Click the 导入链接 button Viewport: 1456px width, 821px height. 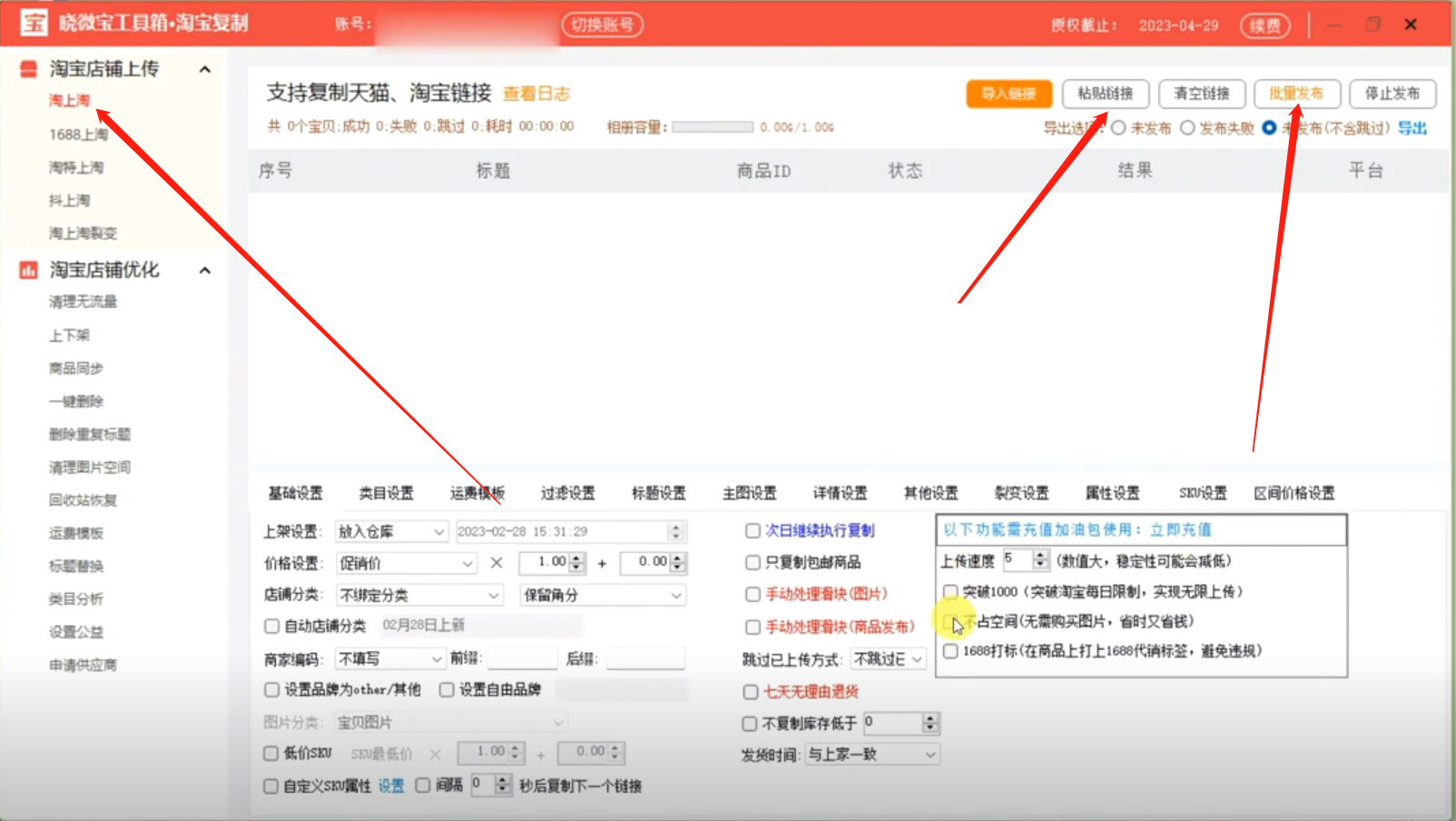(1008, 94)
